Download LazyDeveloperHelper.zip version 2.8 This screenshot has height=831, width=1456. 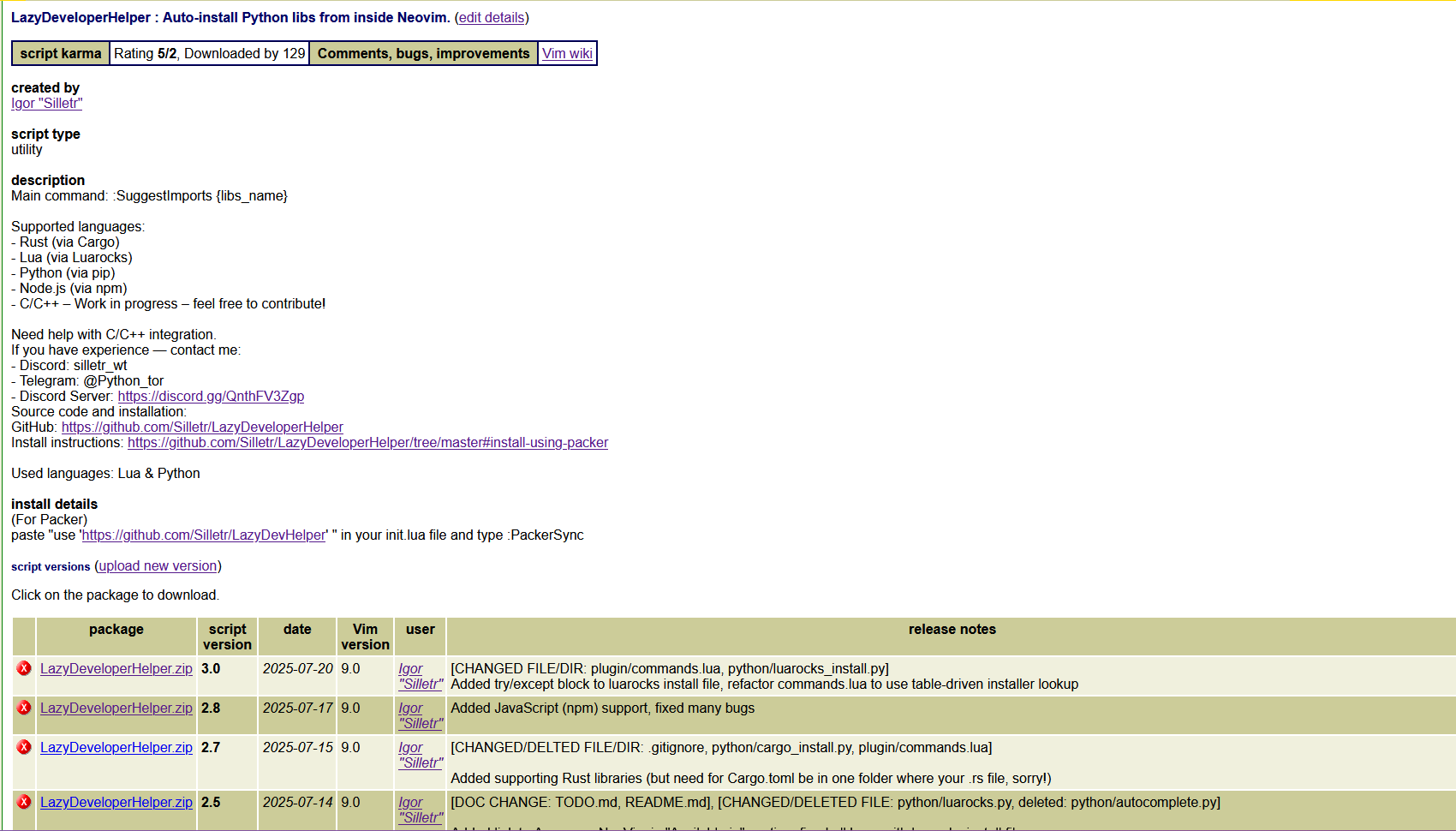[116, 708]
